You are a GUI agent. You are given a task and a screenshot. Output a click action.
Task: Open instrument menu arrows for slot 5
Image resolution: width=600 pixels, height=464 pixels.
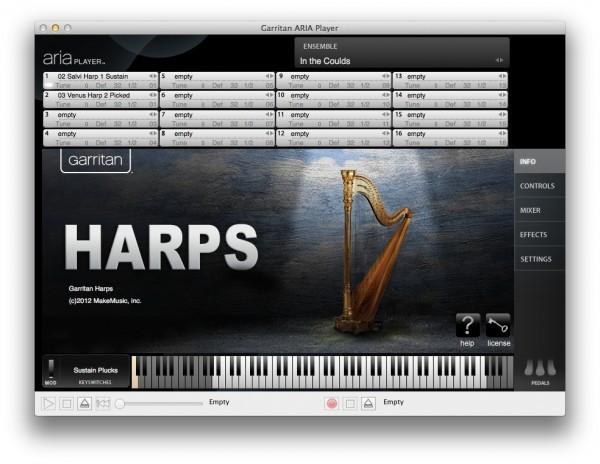click(269, 76)
